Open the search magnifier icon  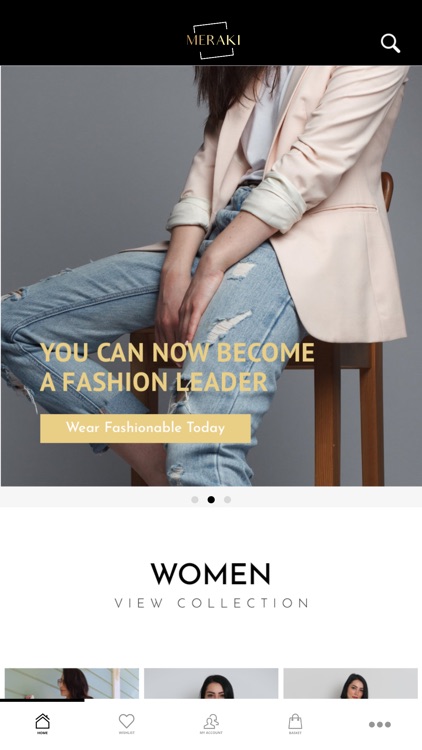click(x=390, y=43)
